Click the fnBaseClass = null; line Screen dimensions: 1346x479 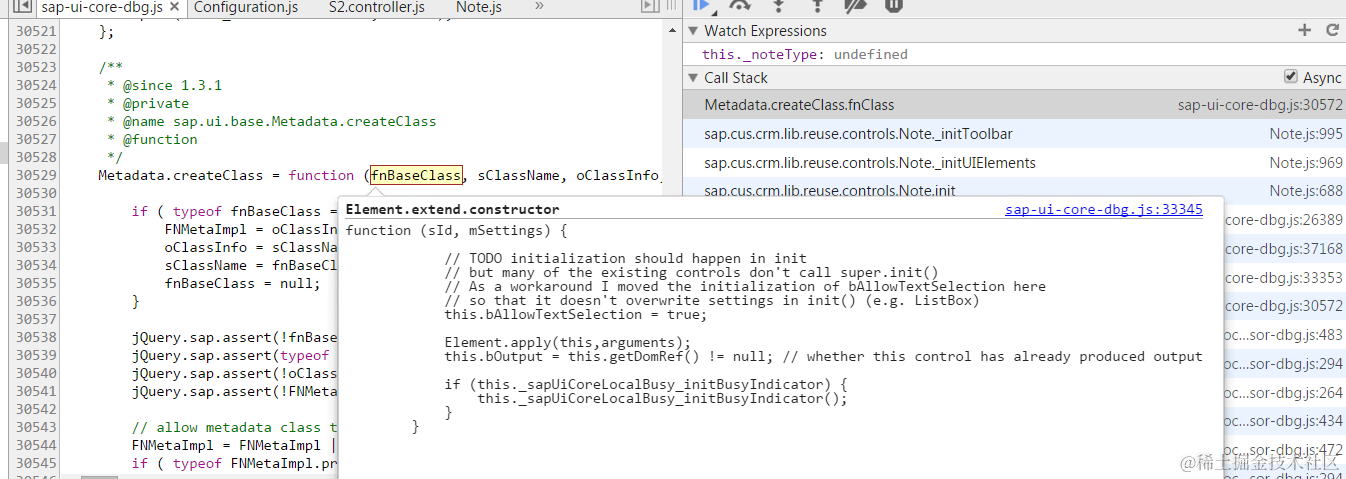pyautogui.click(x=242, y=284)
